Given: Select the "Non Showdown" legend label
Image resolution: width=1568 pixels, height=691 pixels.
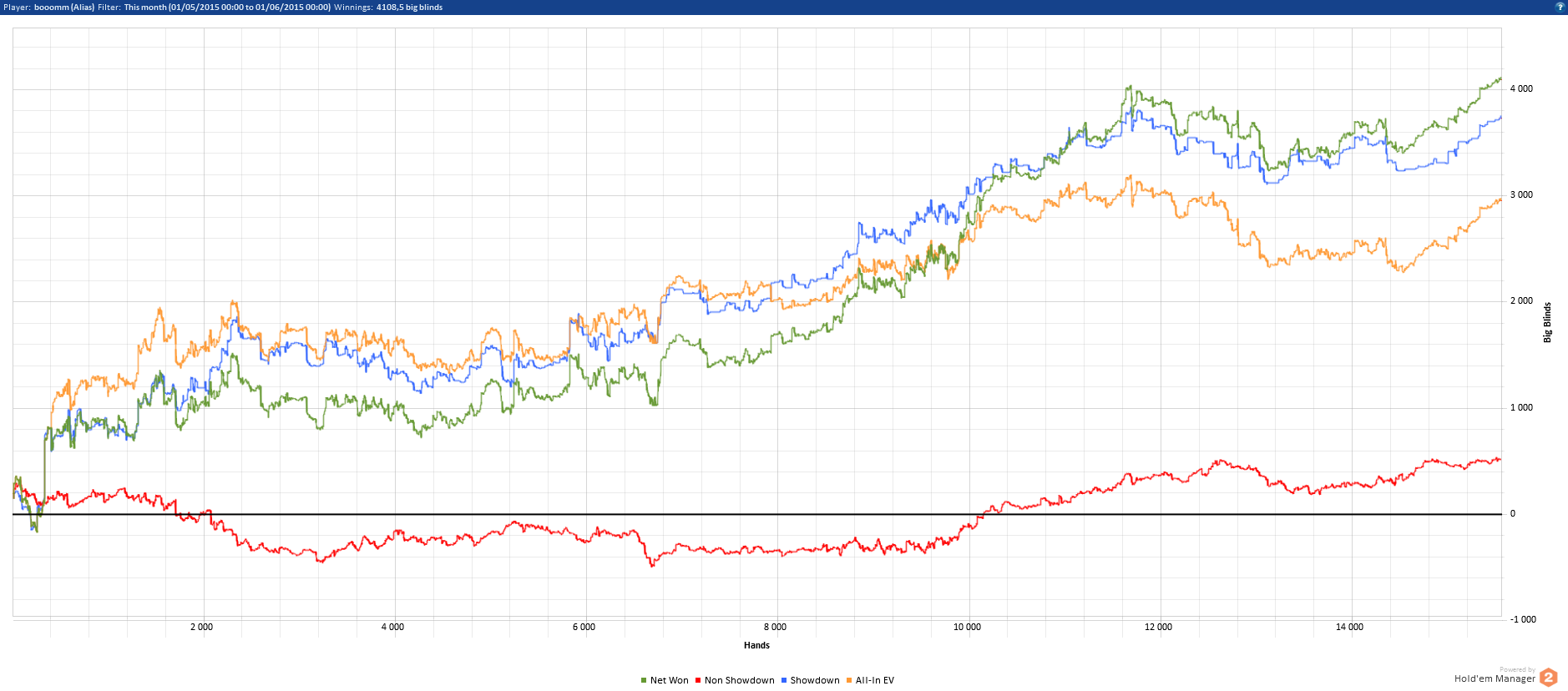Looking at the screenshot, I should point(740,680).
